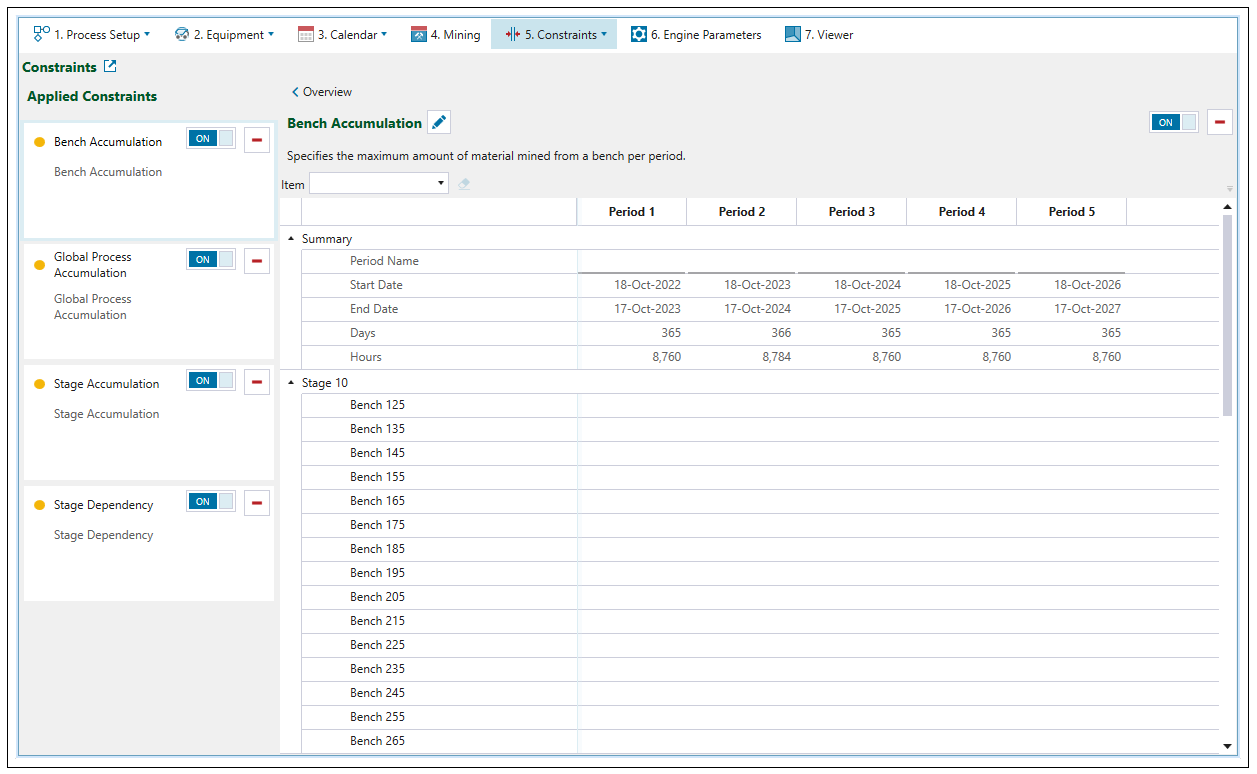Go back to Overview
This screenshot has width=1257, height=774.
322,92
